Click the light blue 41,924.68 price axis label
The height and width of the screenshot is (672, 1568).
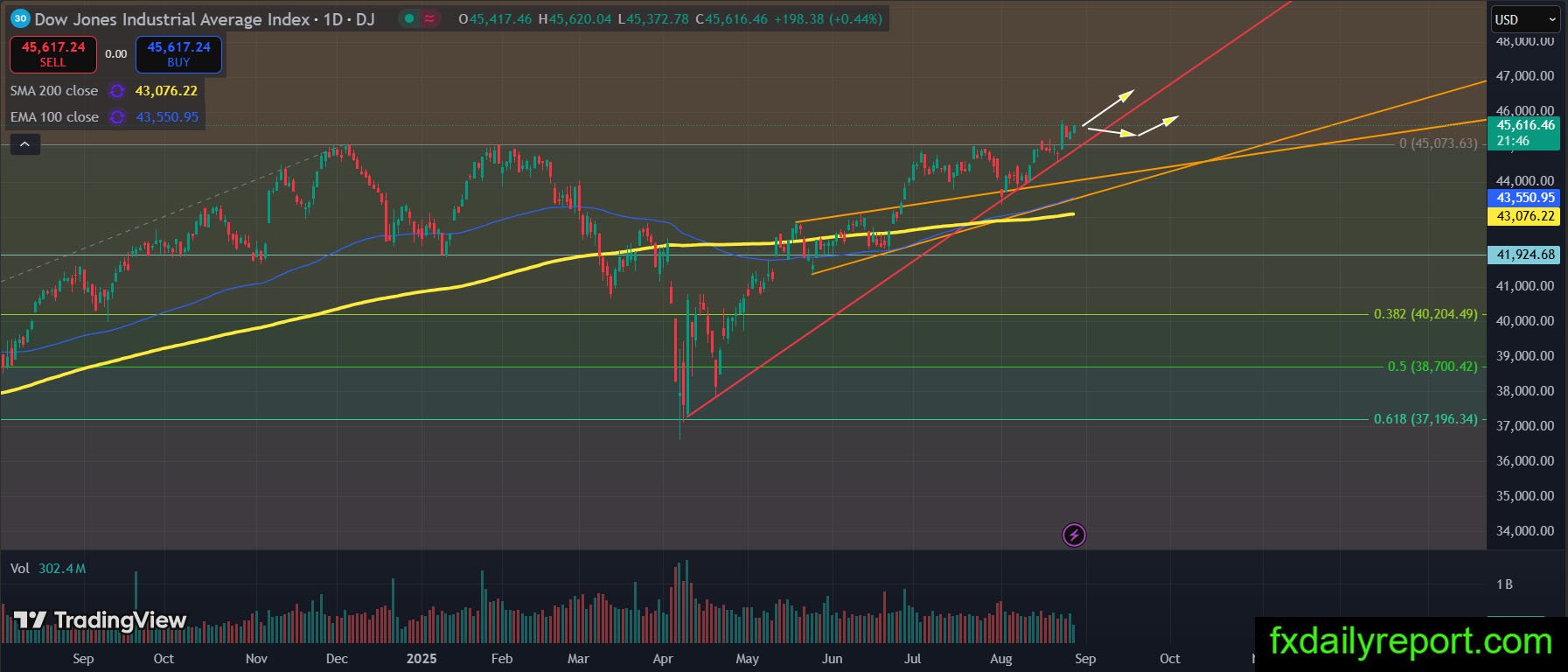1525,255
